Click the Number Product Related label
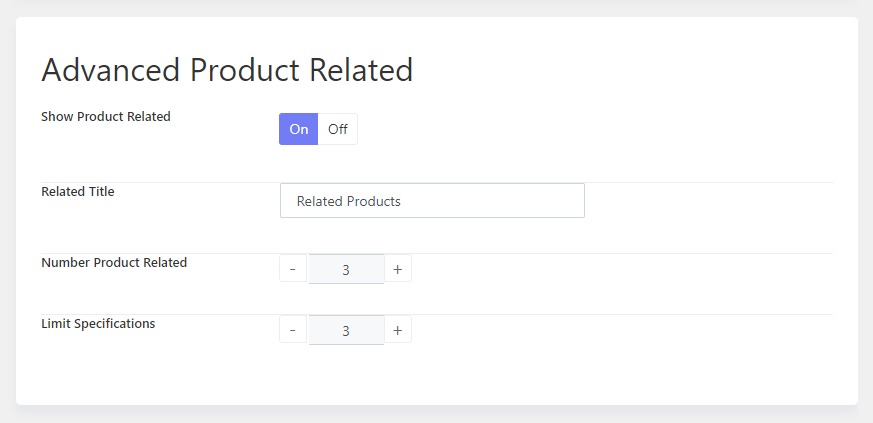Viewport: 873px width, 423px height. tap(114, 262)
